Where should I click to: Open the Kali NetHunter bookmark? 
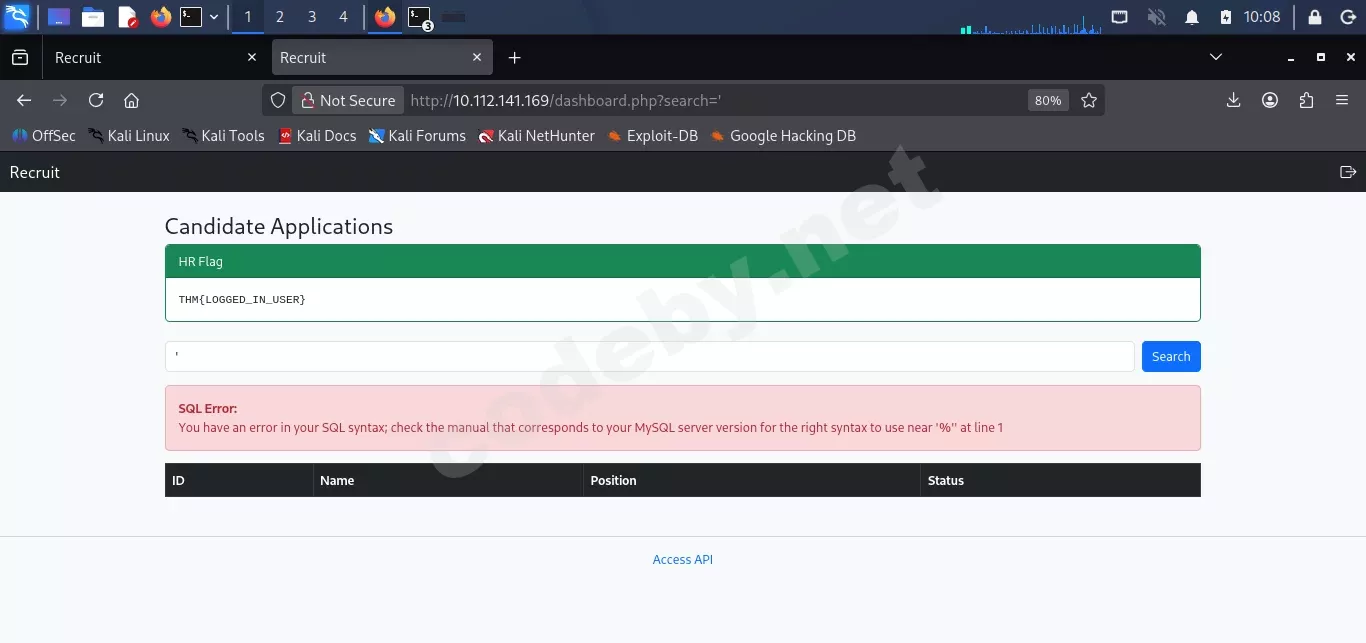(x=537, y=136)
